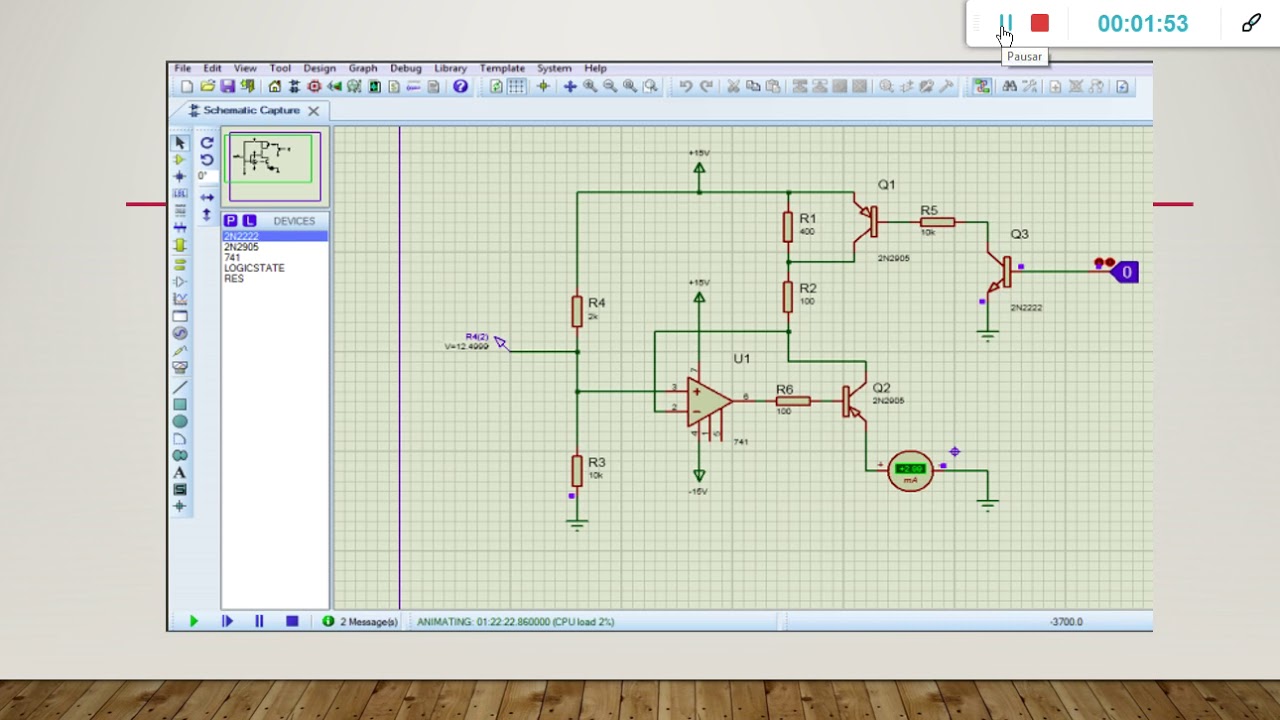The width and height of the screenshot is (1280, 720).
Task: Toggle the grid display toolbar button
Action: click(516, 87)
